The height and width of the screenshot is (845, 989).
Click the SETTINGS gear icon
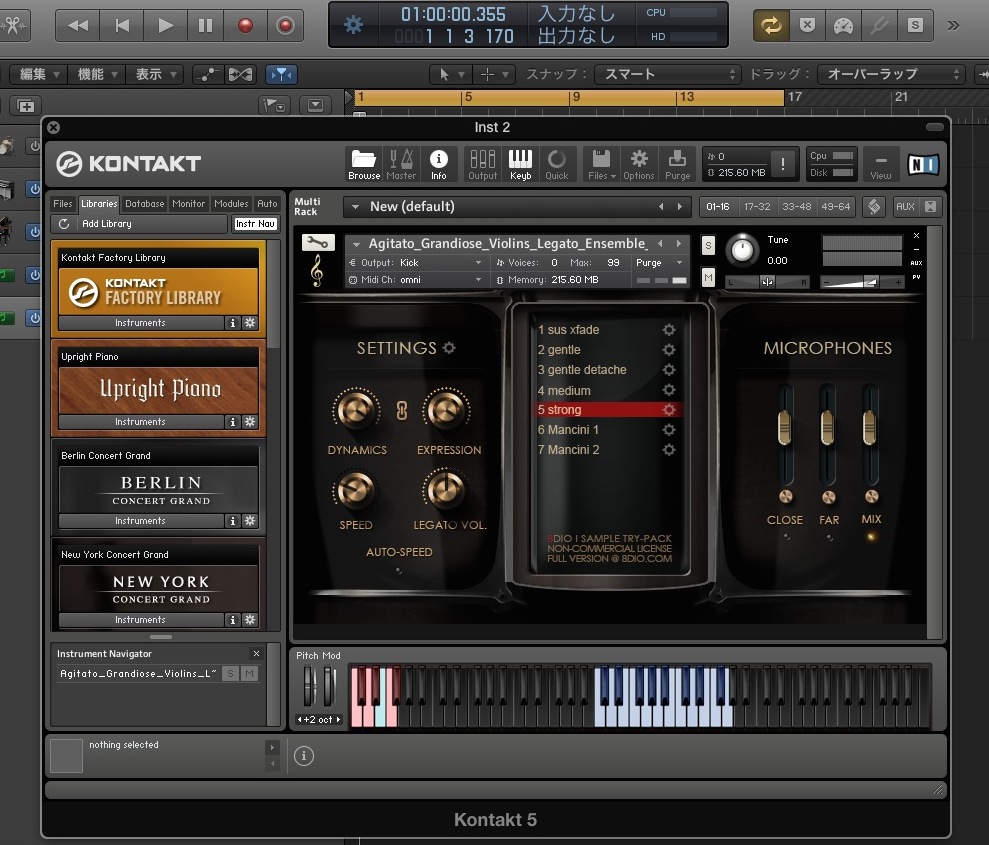click(449, 347)
